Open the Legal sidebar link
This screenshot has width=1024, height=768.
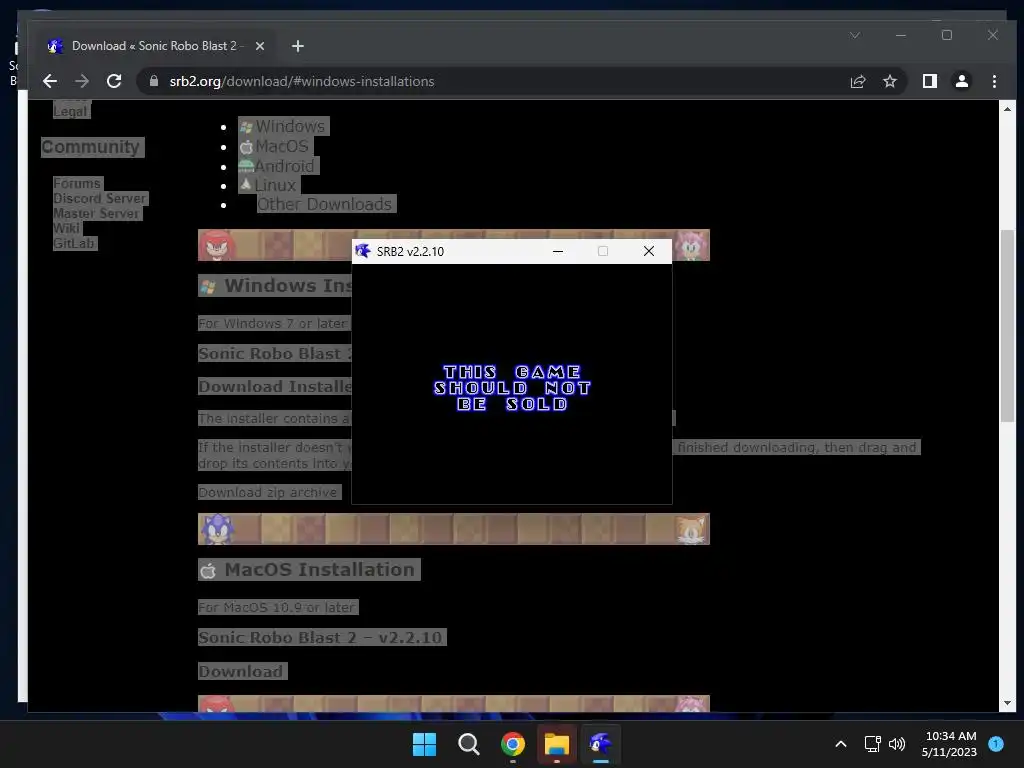71,111
